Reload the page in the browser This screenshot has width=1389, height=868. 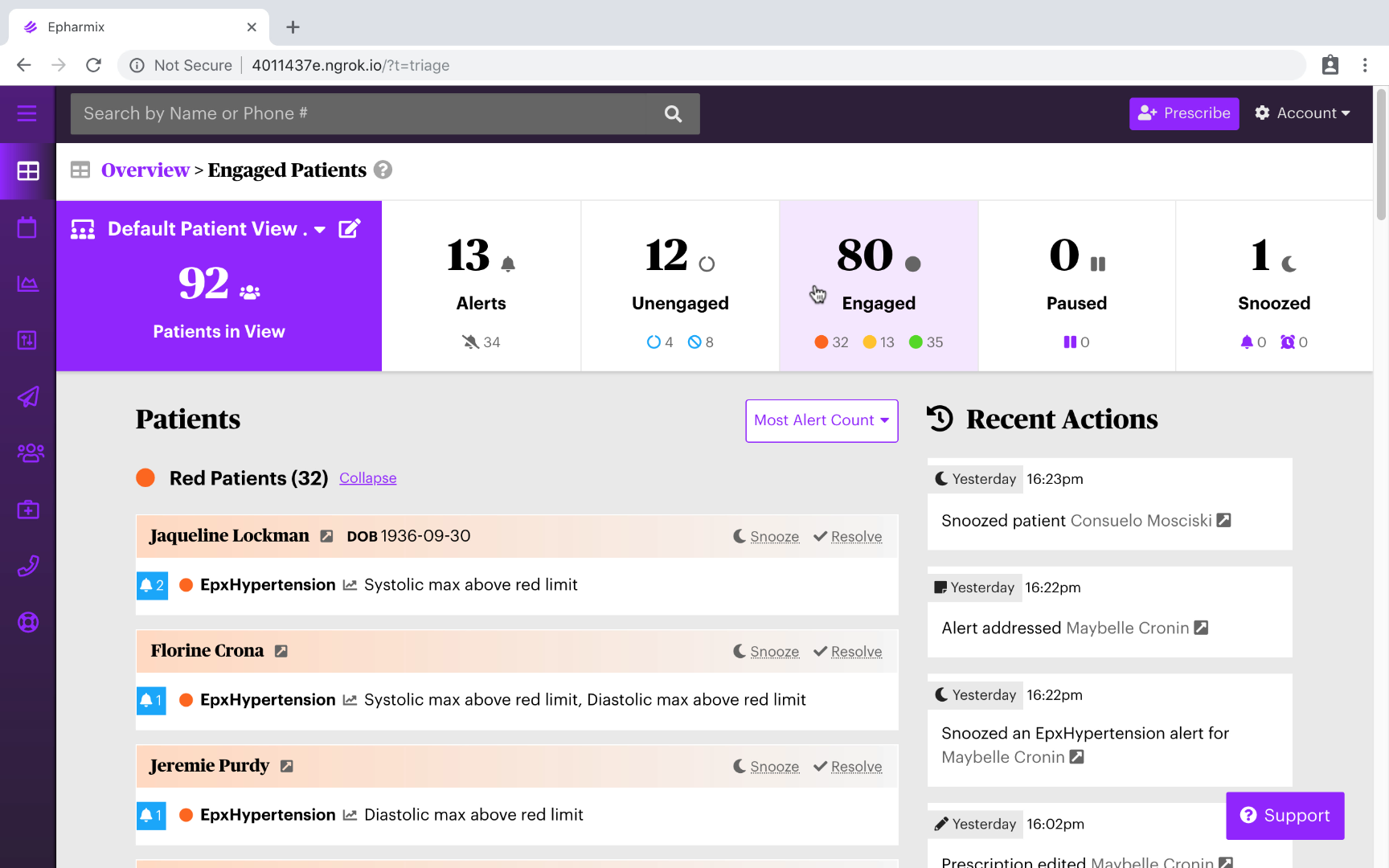pos(94,65)
